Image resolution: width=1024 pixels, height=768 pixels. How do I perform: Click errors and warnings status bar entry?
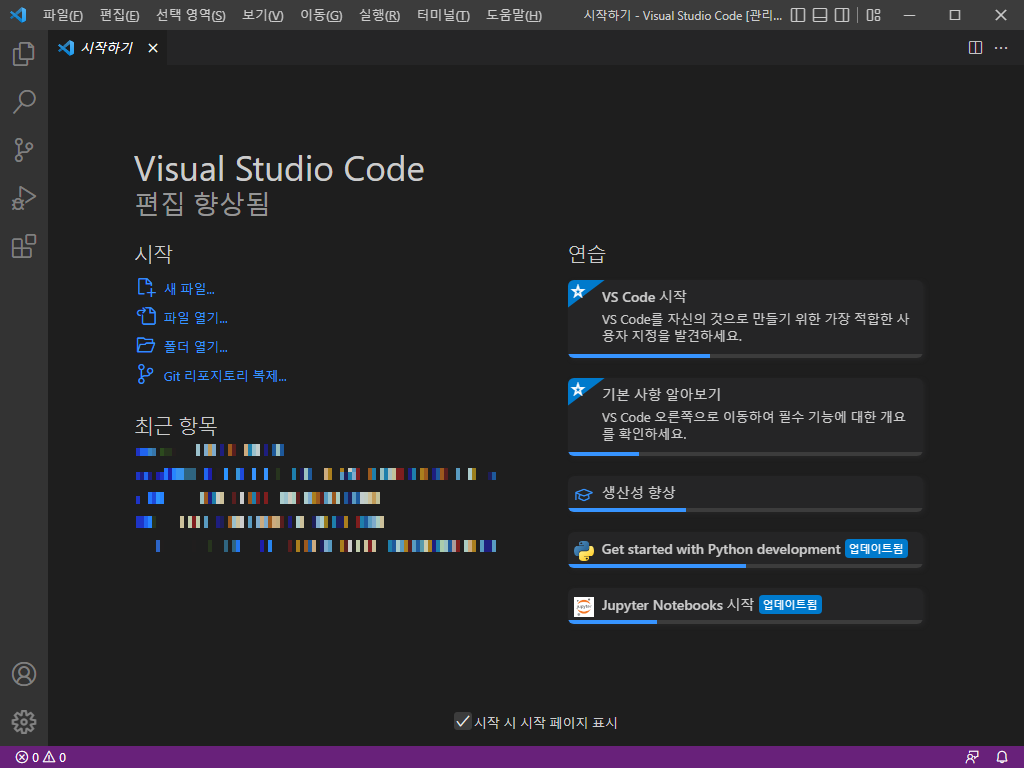point(41,758)
